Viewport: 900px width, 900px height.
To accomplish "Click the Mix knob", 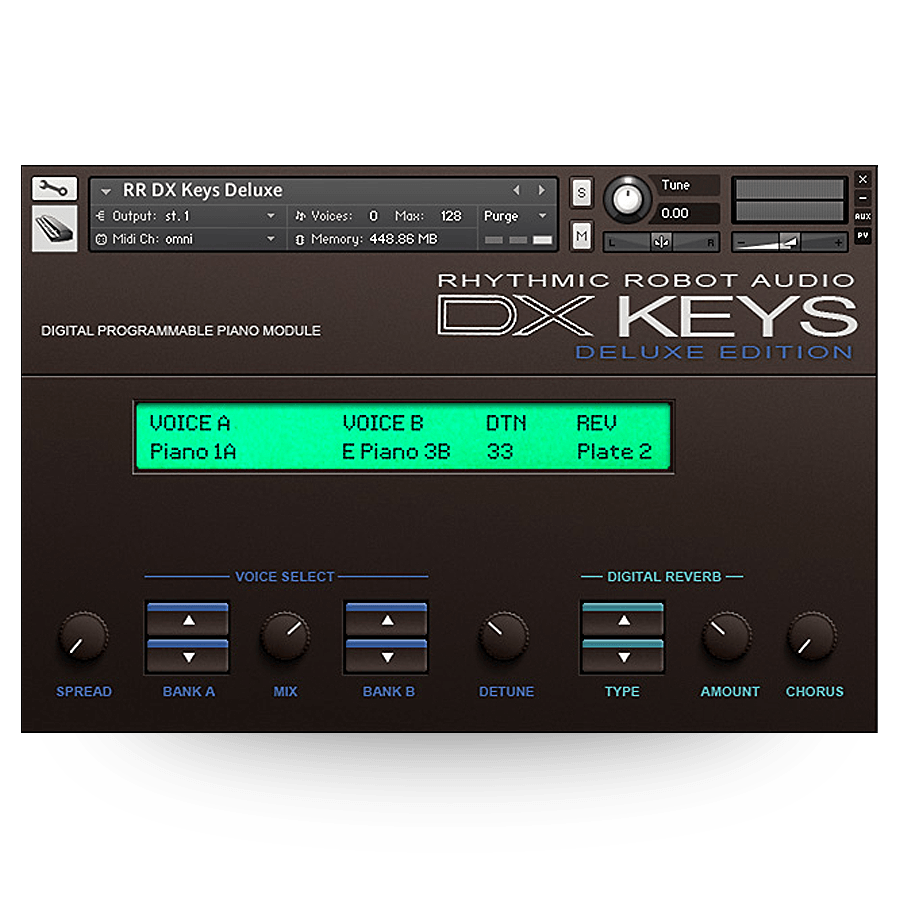I will tap(285, 637).
